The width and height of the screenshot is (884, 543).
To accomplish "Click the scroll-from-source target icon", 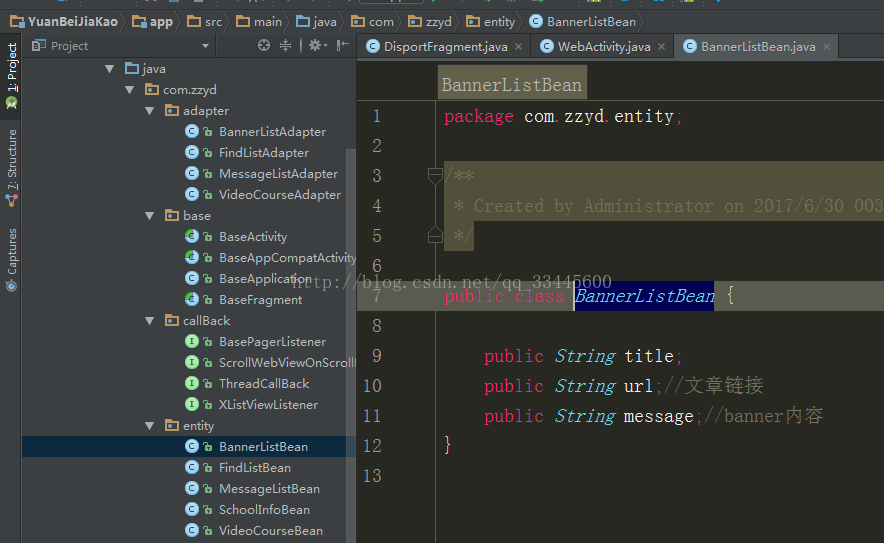I will 263,46.
